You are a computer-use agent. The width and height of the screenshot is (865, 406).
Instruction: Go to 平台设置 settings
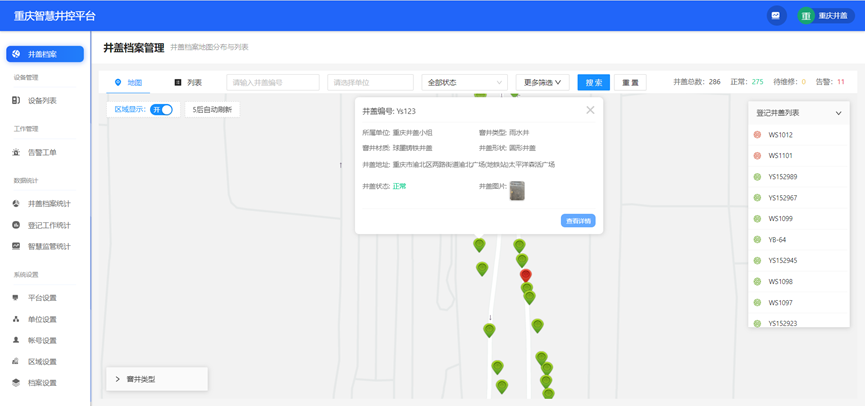click(x=41, y=298)
